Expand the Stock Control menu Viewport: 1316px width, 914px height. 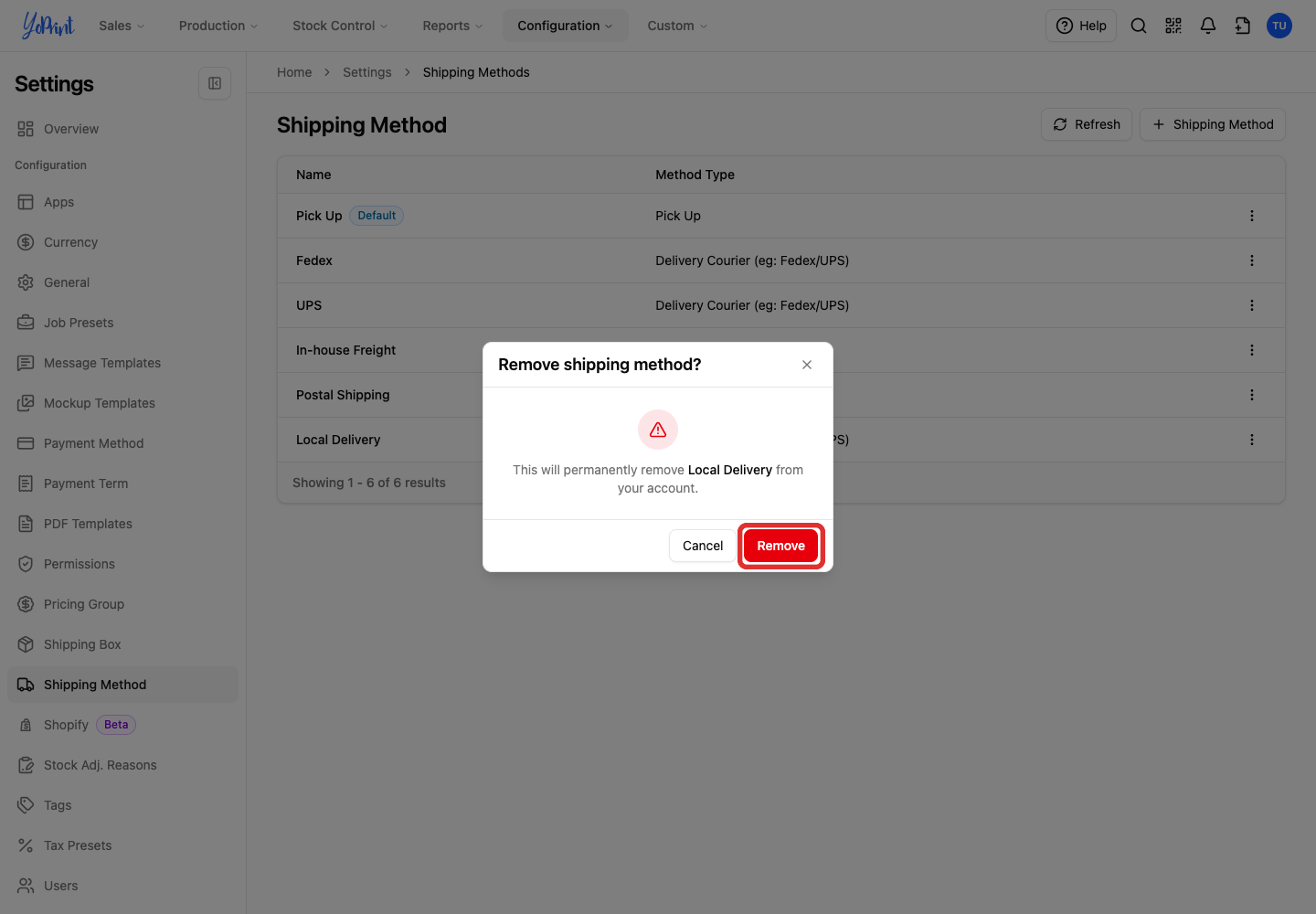tap(340, 26)
